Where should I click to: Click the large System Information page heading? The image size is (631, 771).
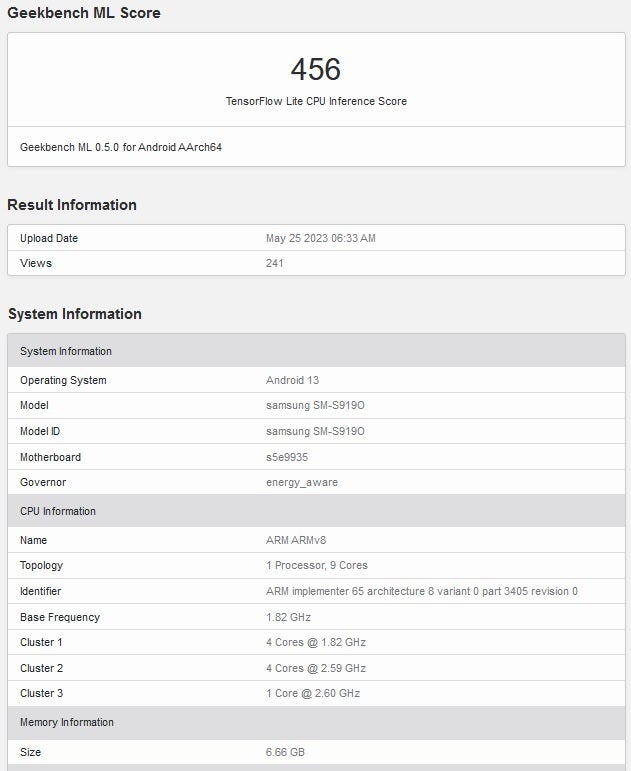(75, 314)
